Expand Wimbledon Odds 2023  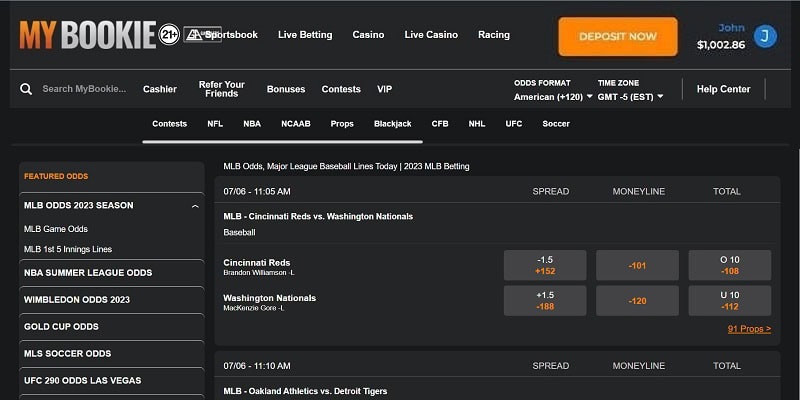(x=112, y=300)
